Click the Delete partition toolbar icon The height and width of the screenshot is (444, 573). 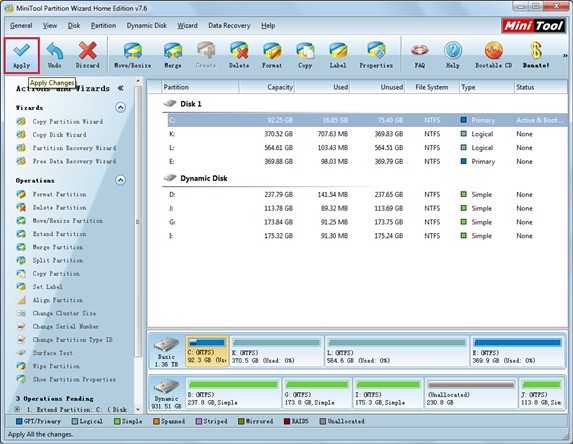point(239,56)
